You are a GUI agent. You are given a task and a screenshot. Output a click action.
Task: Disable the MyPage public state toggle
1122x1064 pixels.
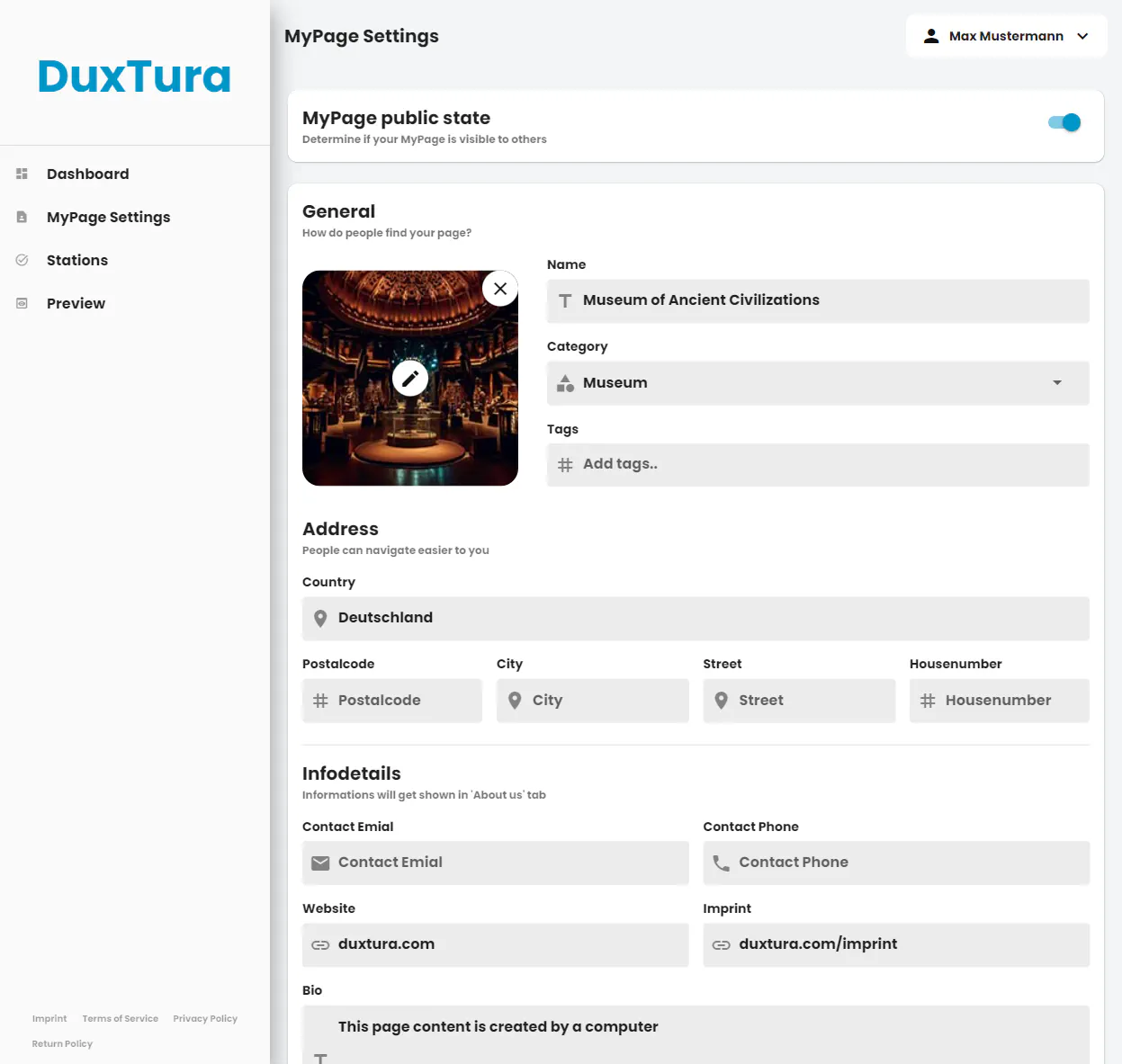point(1064,122)
